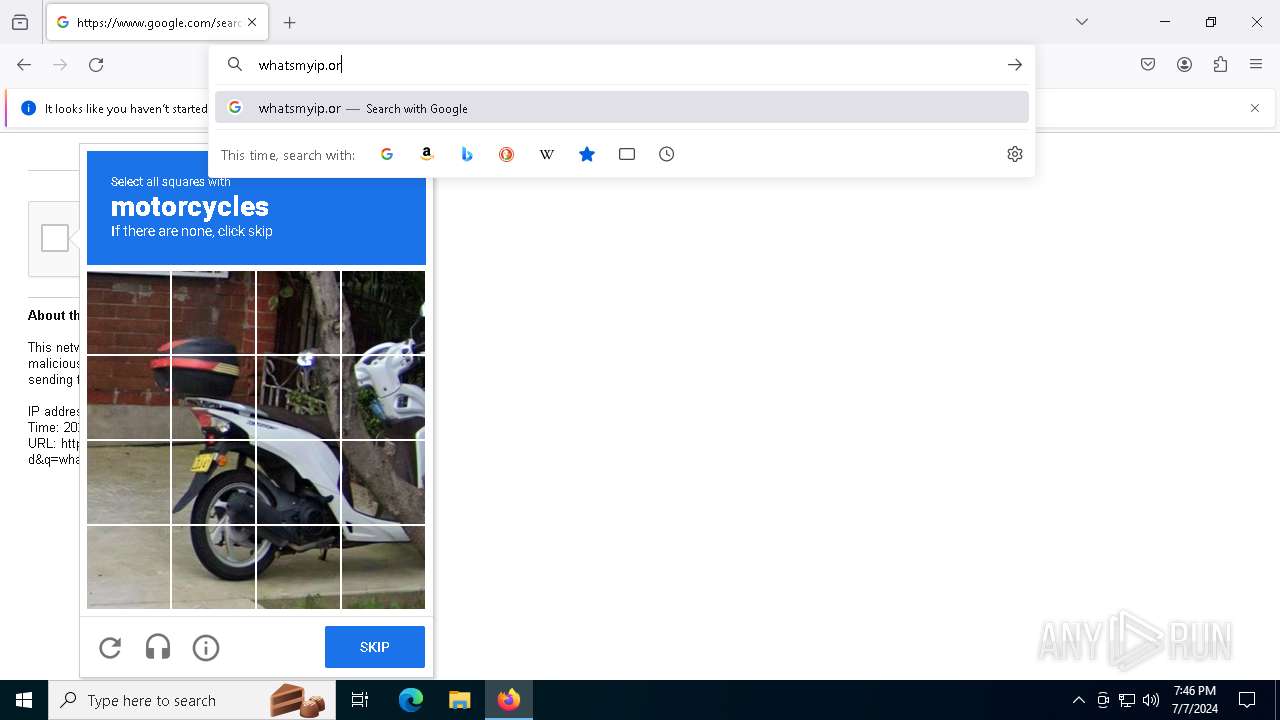Image resolution: width=1280 pixels, height=720 pixels.
Task: Open File Explorer from the taskbar
Action: (459, 700)
